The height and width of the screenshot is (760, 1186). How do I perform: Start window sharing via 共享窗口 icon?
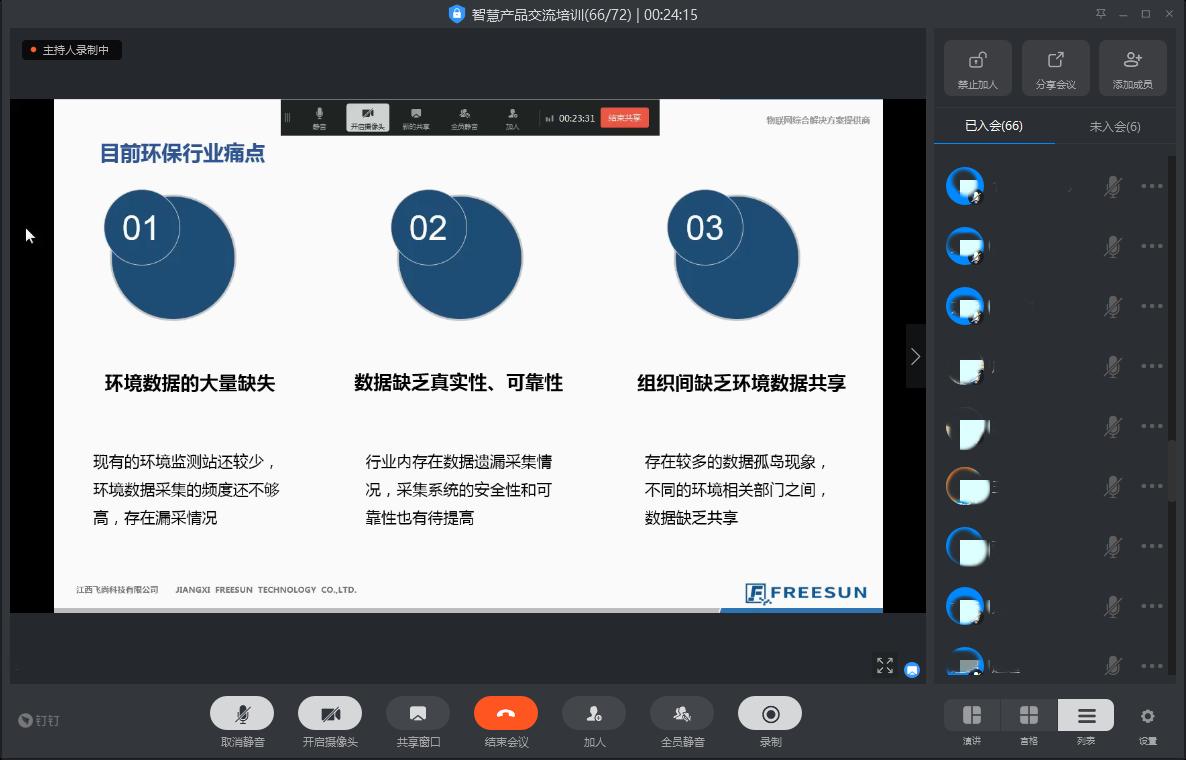pos(418,713)
